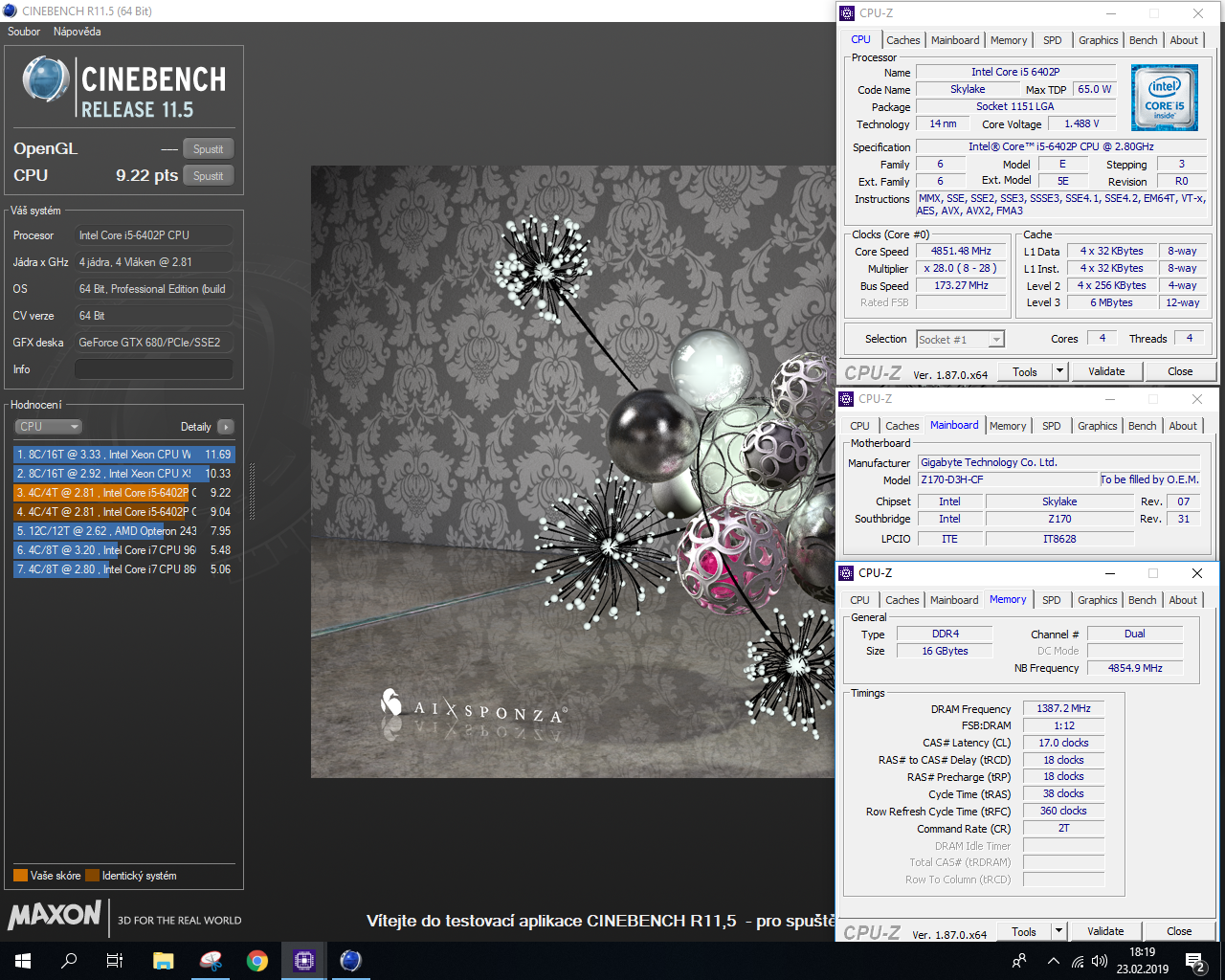Click the AIXSPONZA render image

pyautogui.click(x=572, y=472)
